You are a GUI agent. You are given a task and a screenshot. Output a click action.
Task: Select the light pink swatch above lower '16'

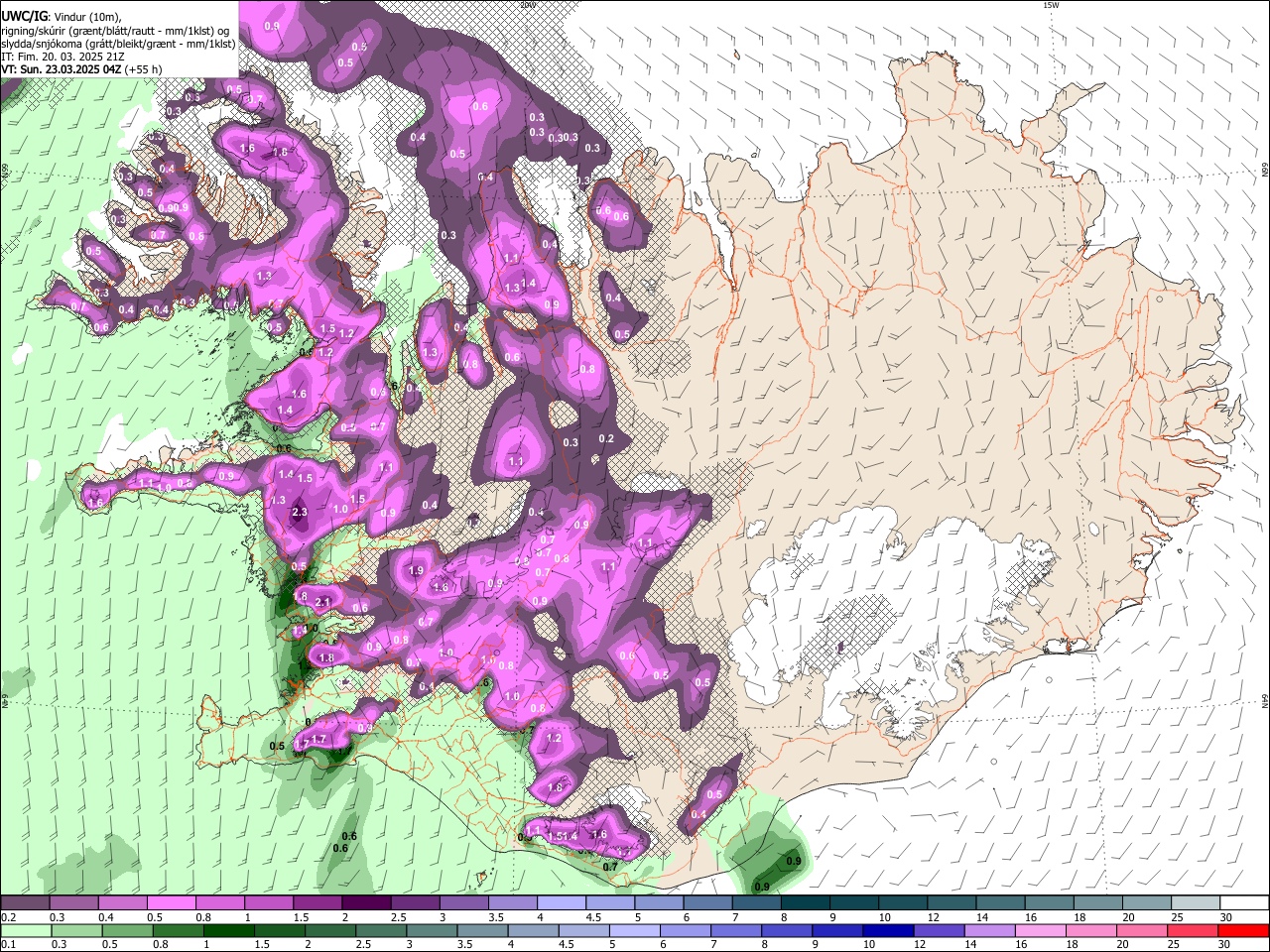(1041, 930)
